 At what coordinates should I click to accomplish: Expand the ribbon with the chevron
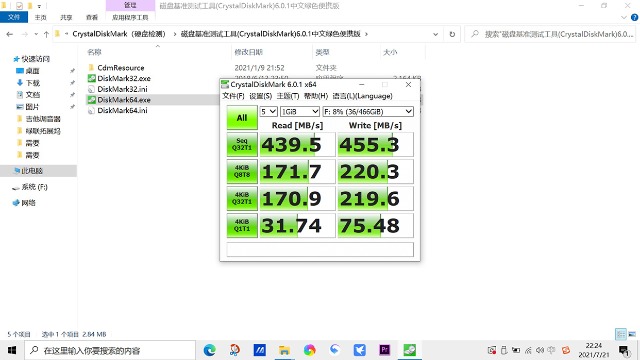(x=624, y=17)
